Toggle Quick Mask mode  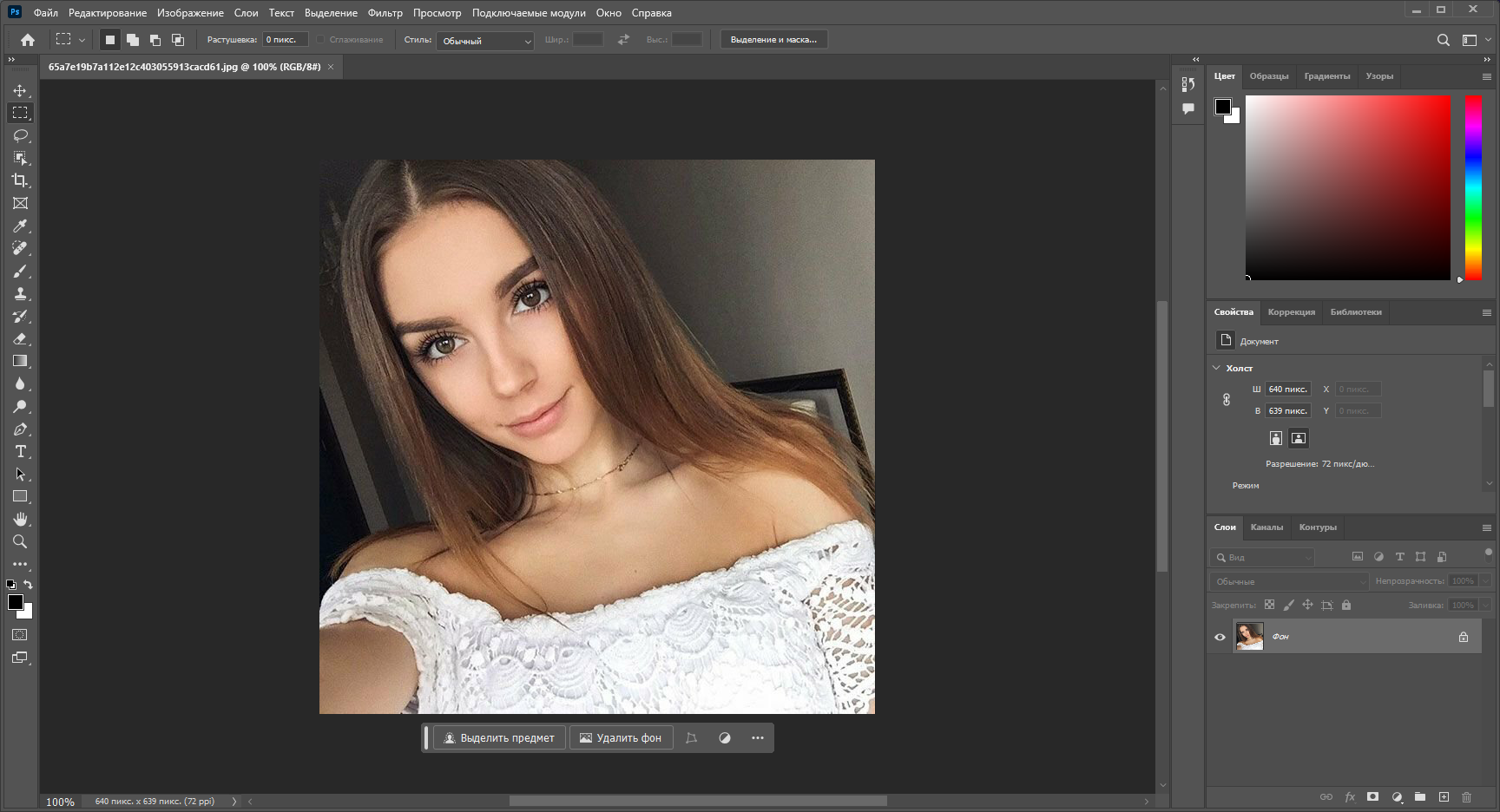[20, 635]
